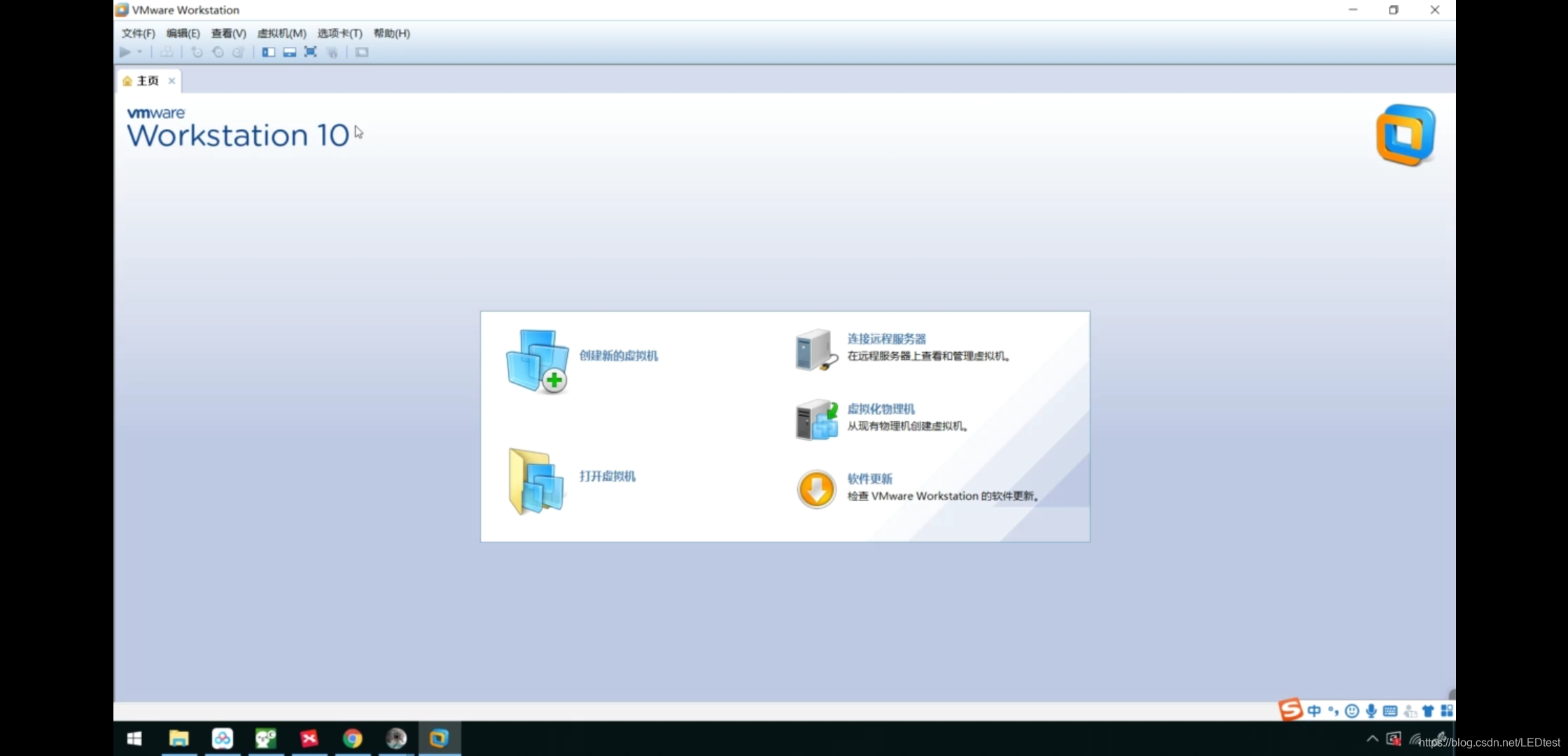Click the power on play toolbar button
The height and width of the screenshot is (756, 1568).
[x=125, y=52]
